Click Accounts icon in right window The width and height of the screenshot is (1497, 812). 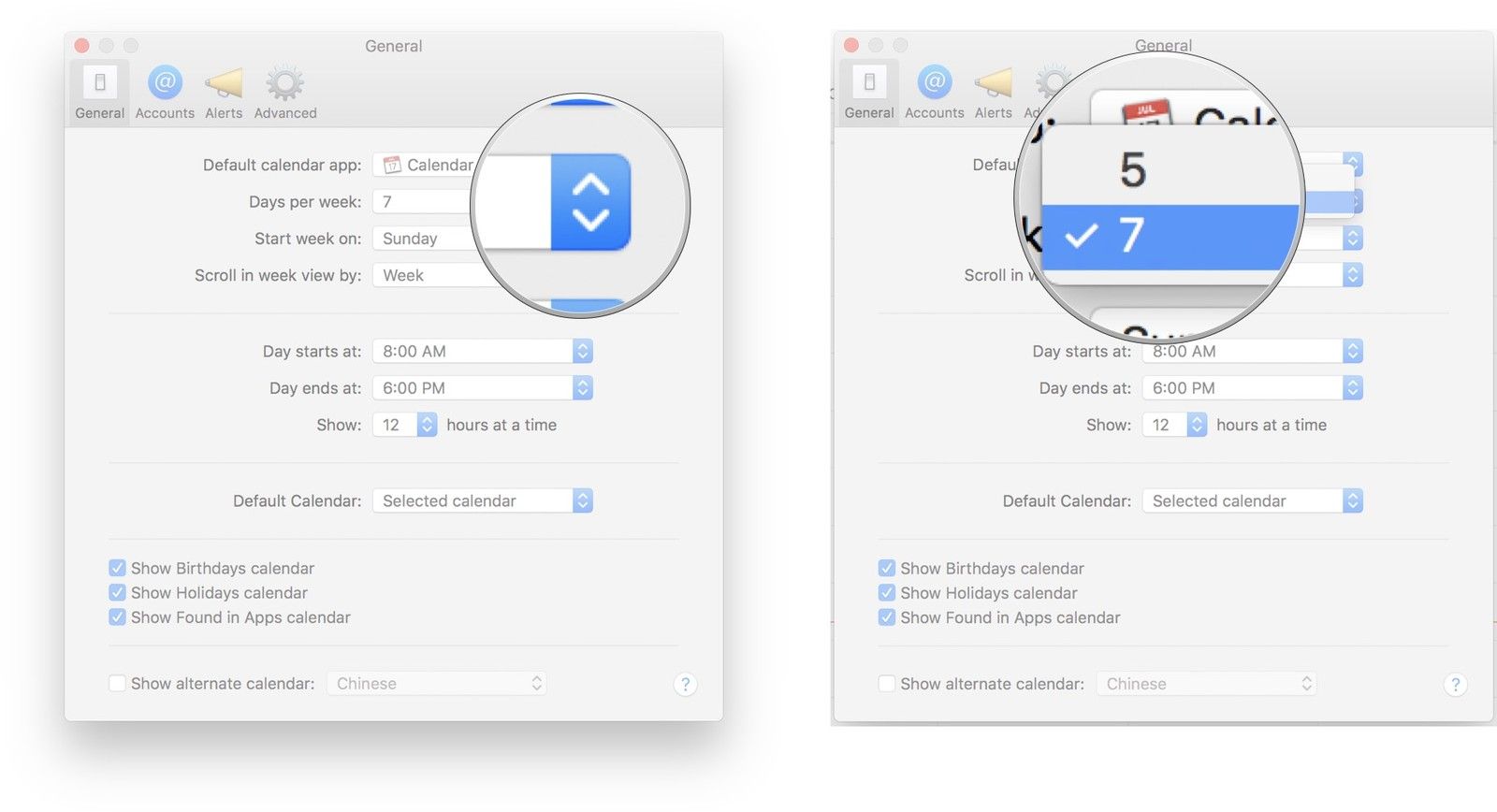click(934, 84)
